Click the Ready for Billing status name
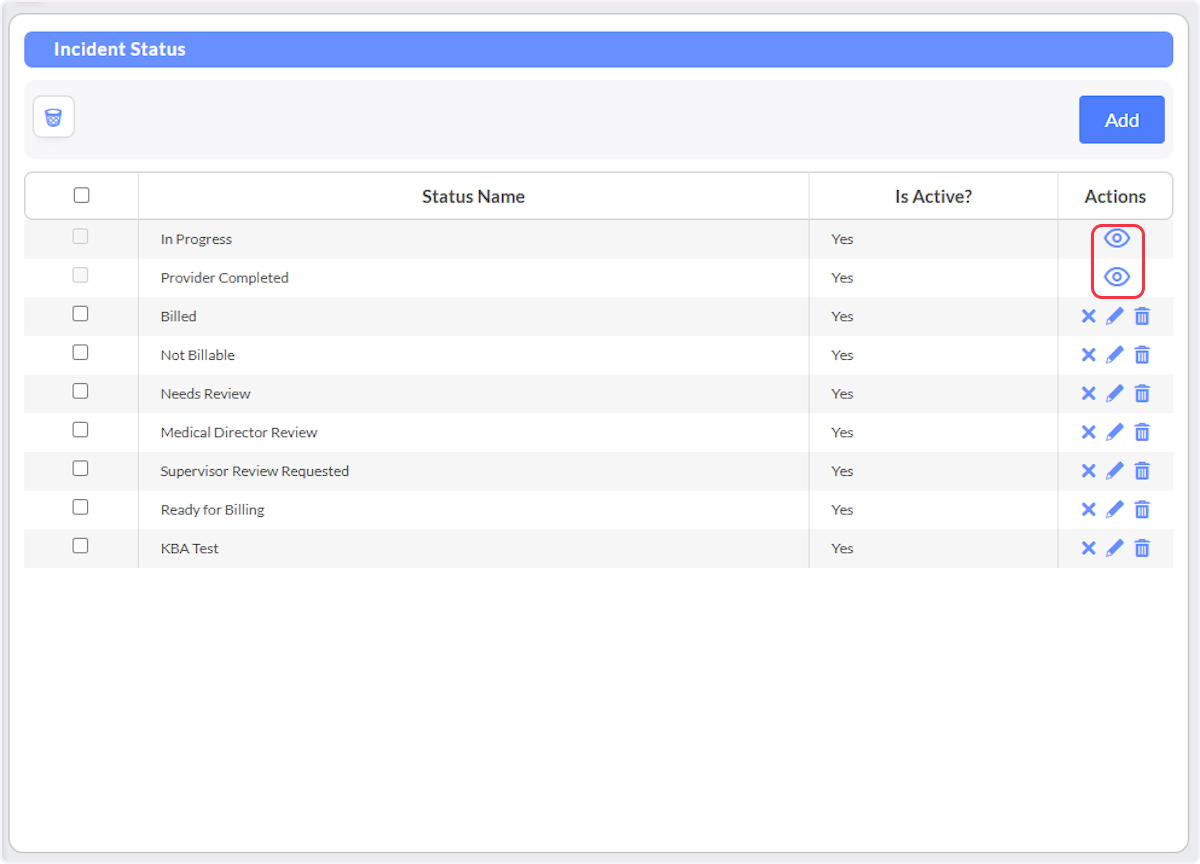 coord(212,510)
